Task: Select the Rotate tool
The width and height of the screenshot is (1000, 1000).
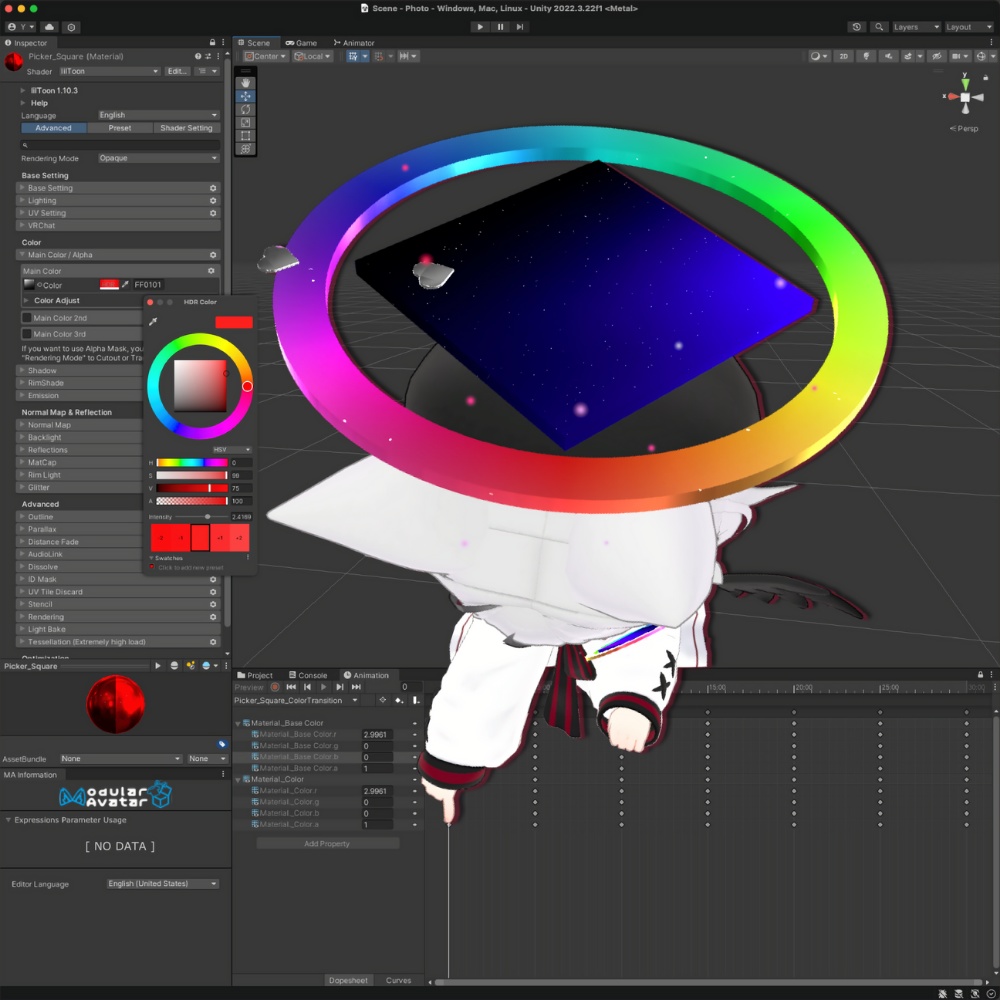Action: point(246,109)
